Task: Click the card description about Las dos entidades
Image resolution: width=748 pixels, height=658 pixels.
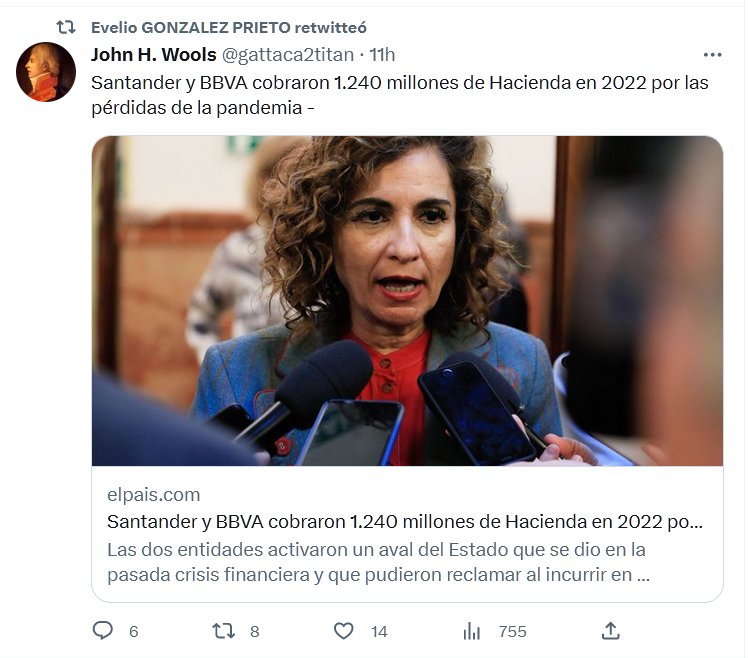Action: (378, 562)
